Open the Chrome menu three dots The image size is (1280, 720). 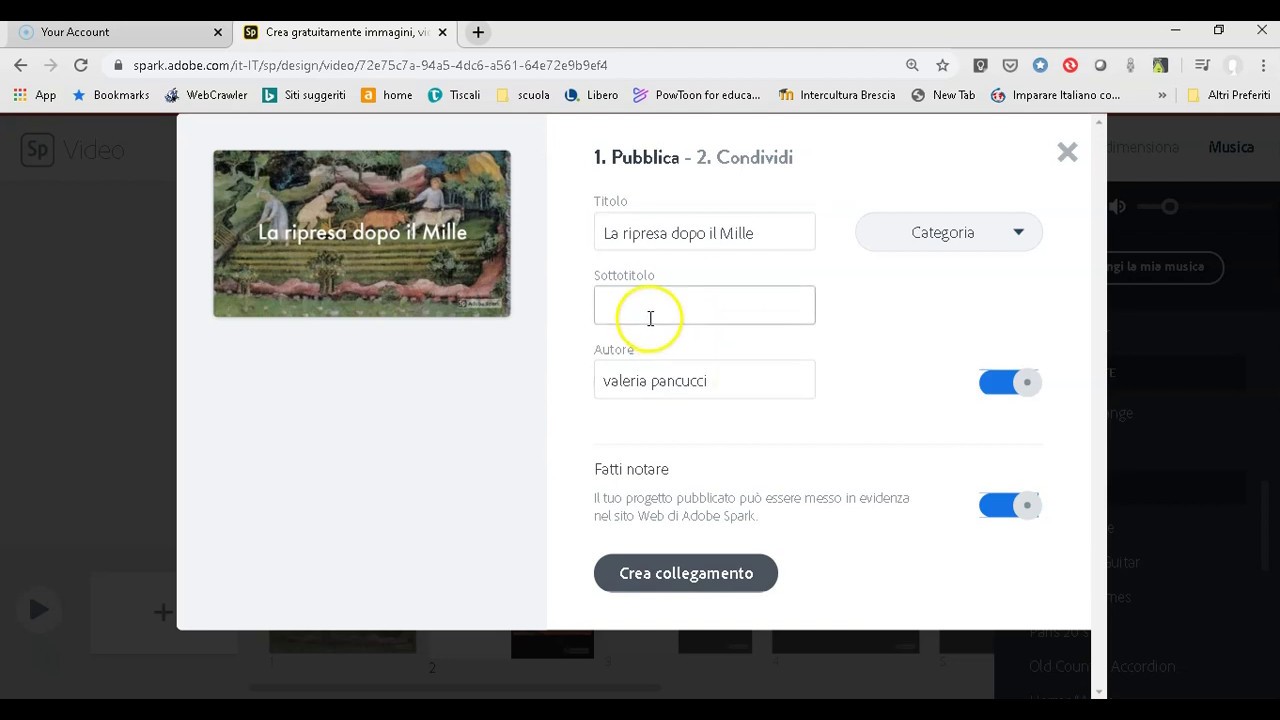[1262, 65]
